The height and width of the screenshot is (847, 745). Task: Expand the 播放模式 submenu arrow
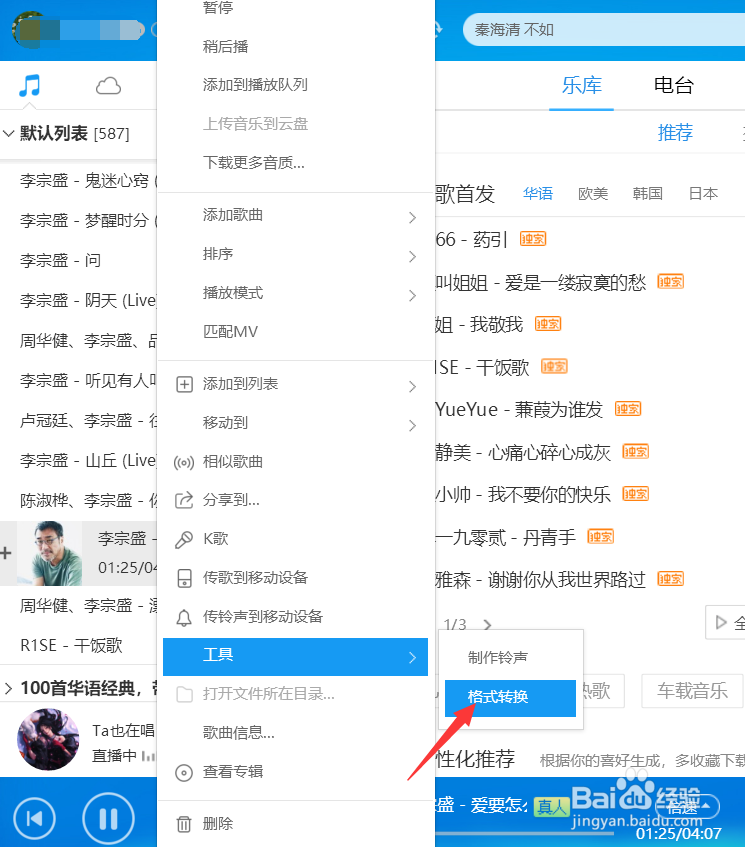(412, 295)
